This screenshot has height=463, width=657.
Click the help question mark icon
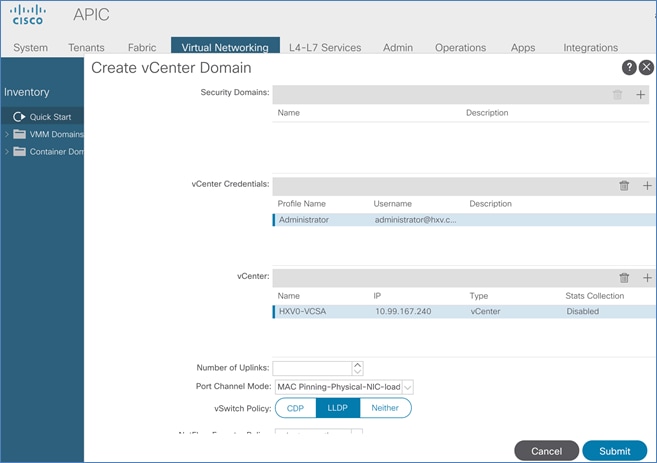629,68
